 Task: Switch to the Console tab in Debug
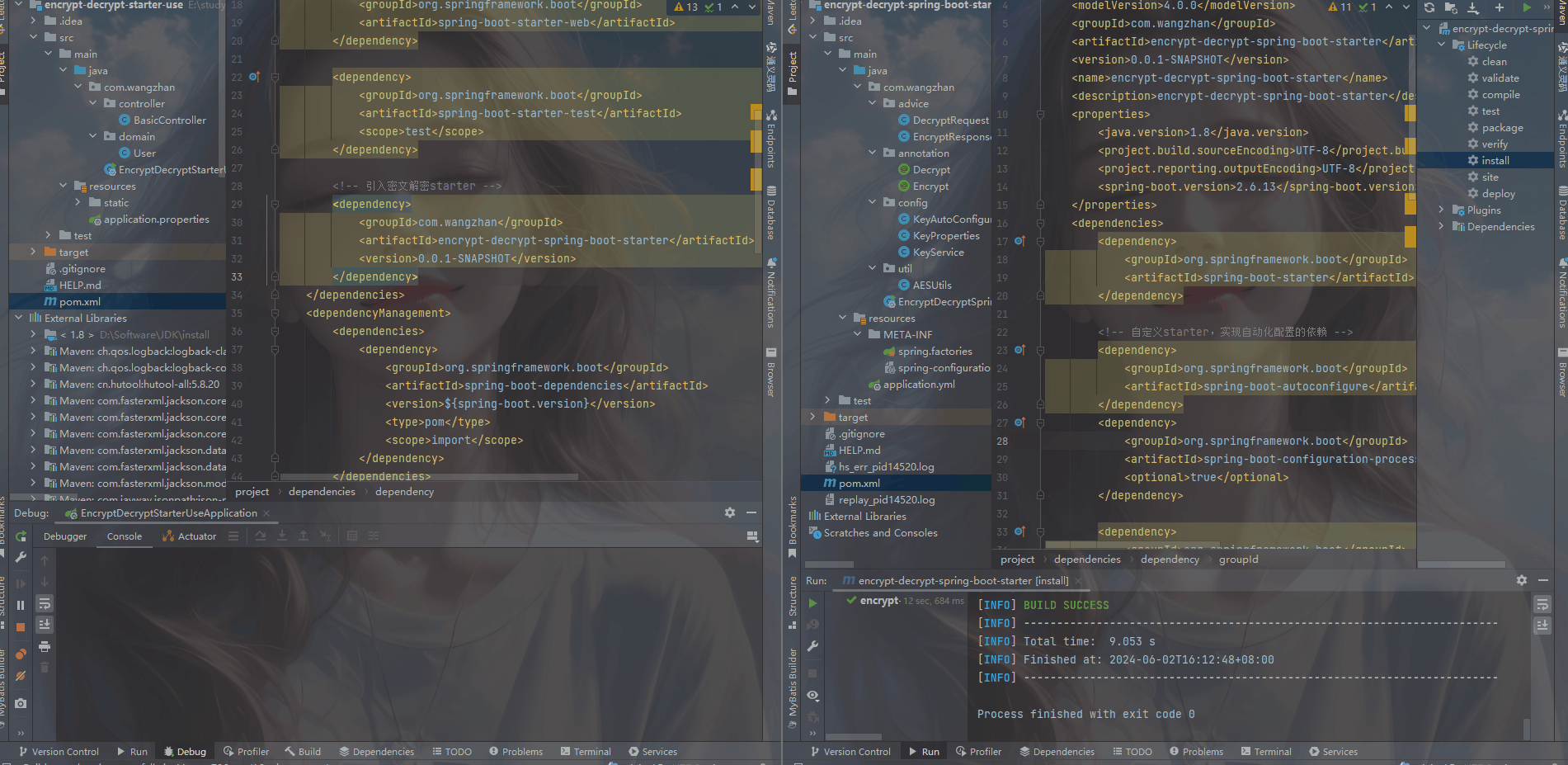tap(125, 536)
